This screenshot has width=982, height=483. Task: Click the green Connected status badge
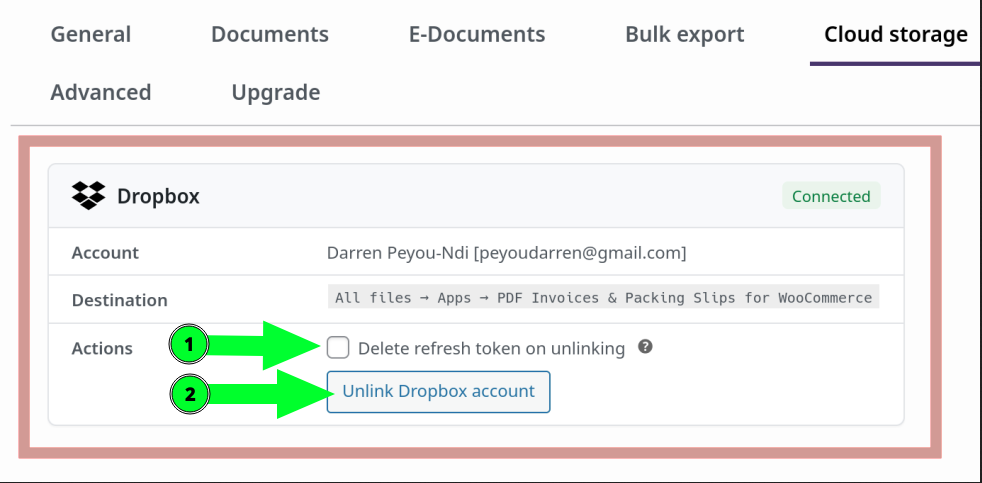pos(831,196)
